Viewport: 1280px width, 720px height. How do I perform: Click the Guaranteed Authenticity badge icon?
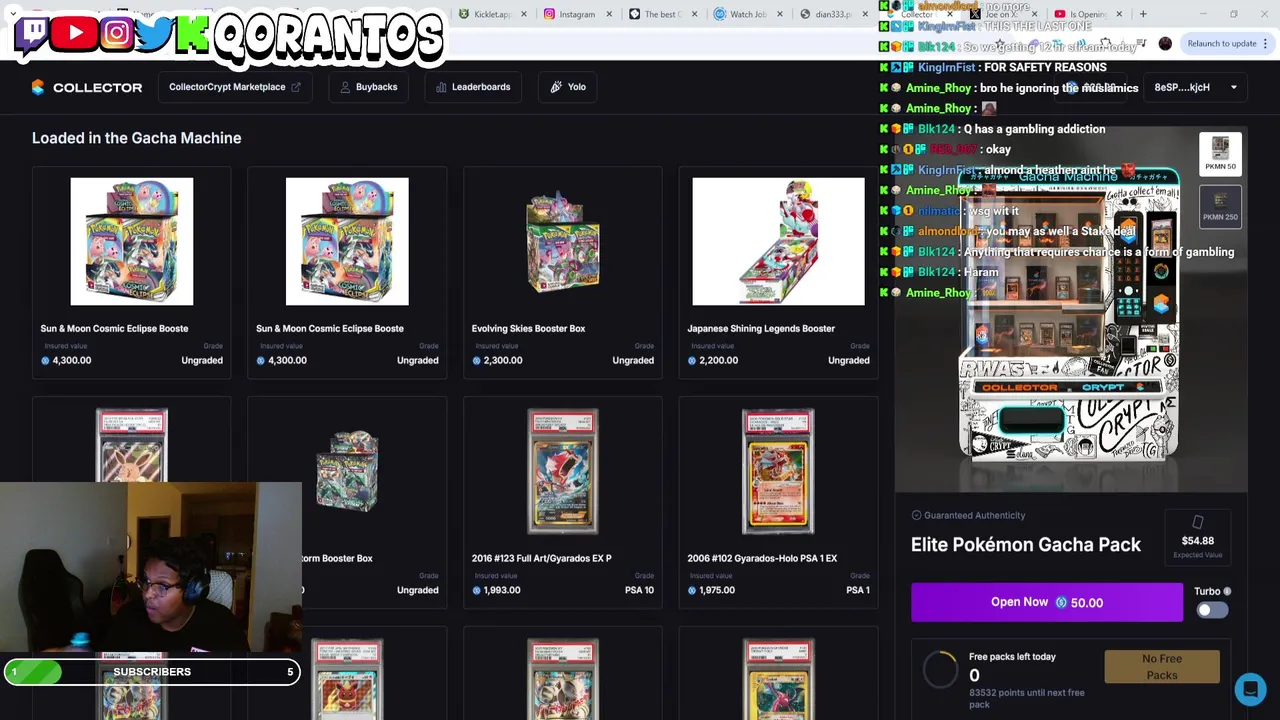pos(916,515)
